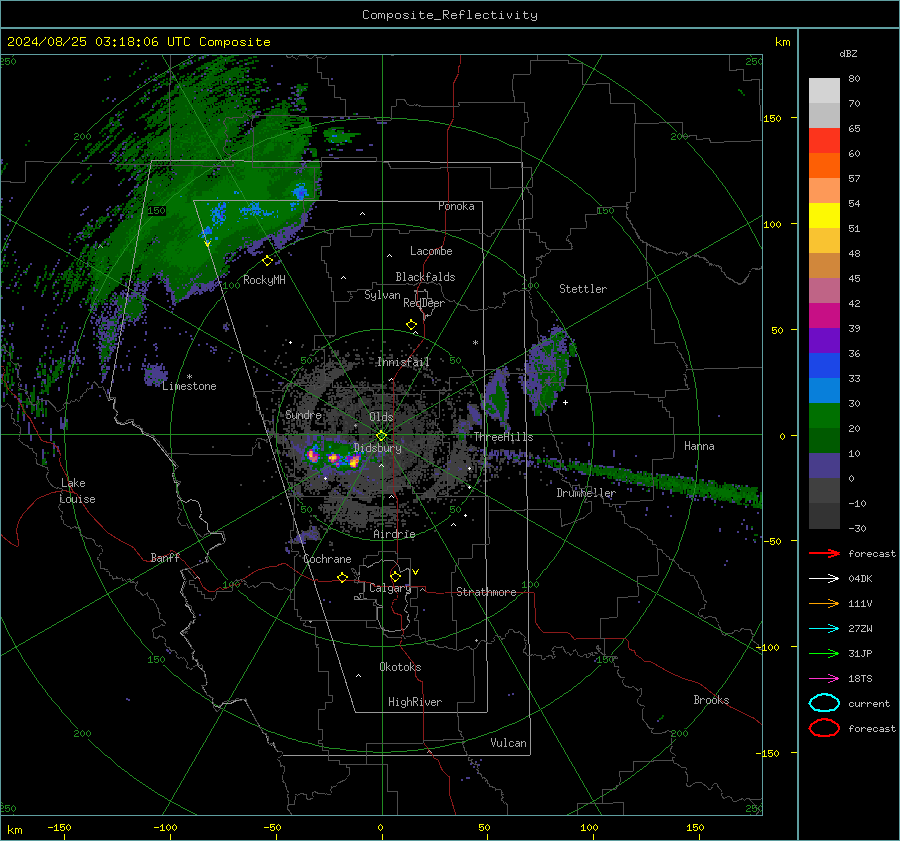Click the magenta 18TS arrow icon
This screenshot has width=900, height=841.
tap(824, 679)
